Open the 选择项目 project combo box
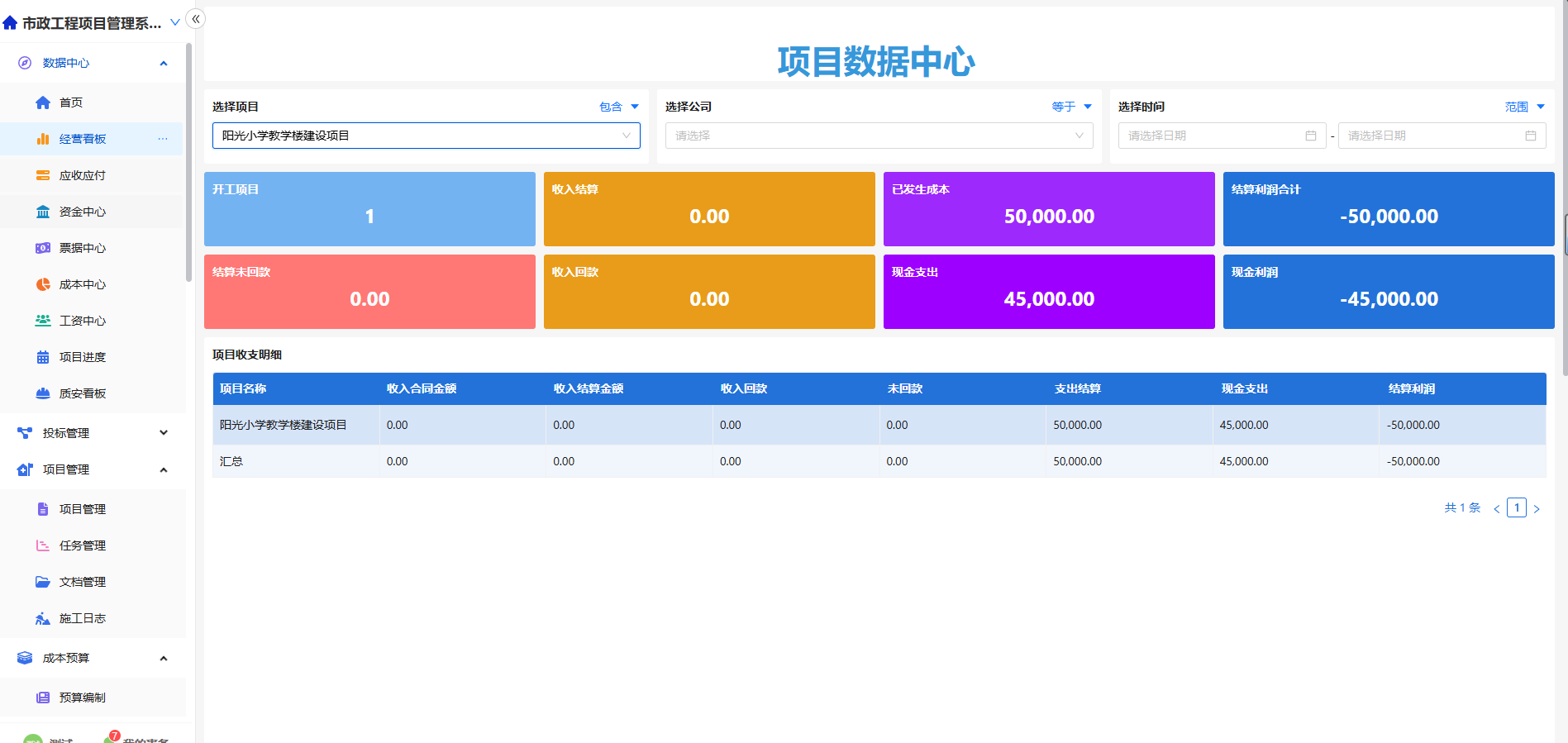Image resolution: width=1568 pixels, height=743 pixels. (427, 136)
